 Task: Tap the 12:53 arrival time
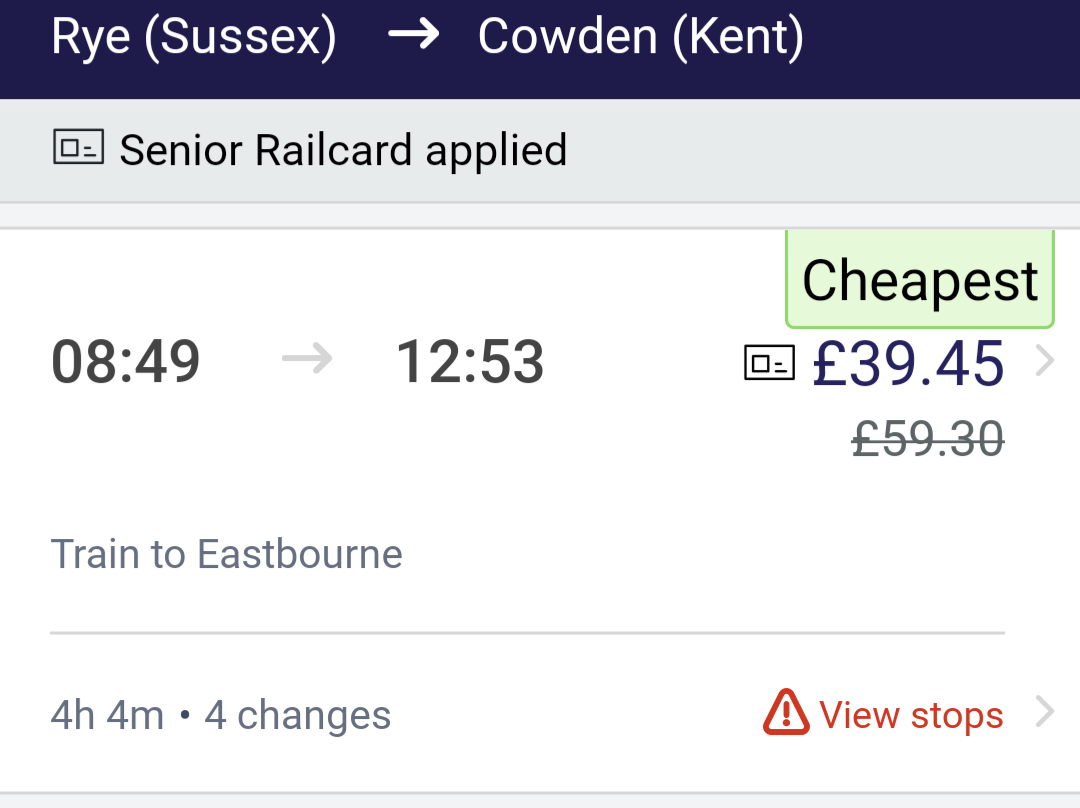pos(470,362)
